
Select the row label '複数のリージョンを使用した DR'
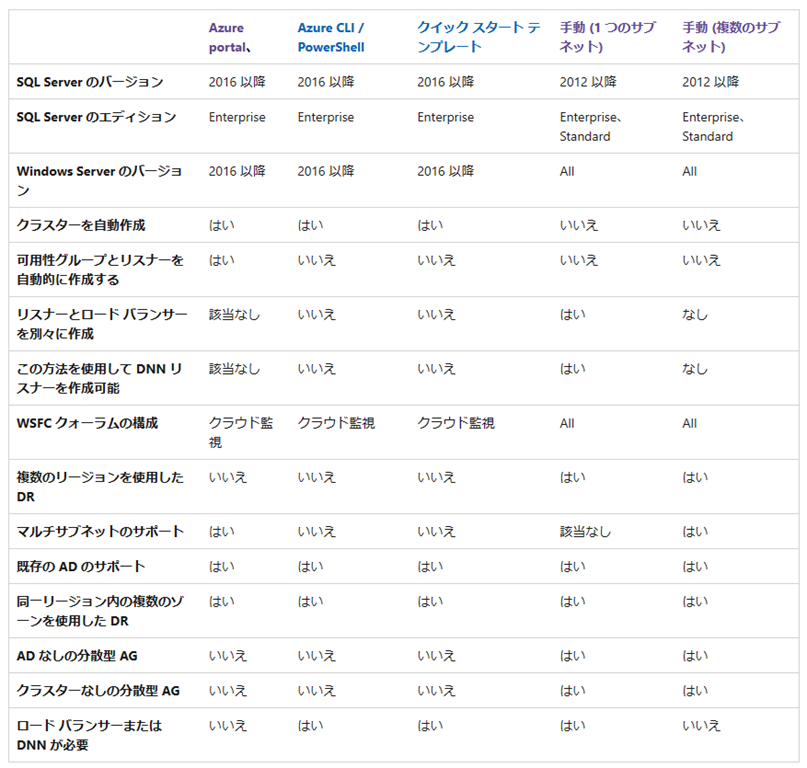pyautogui.click(x=100, y=487)
